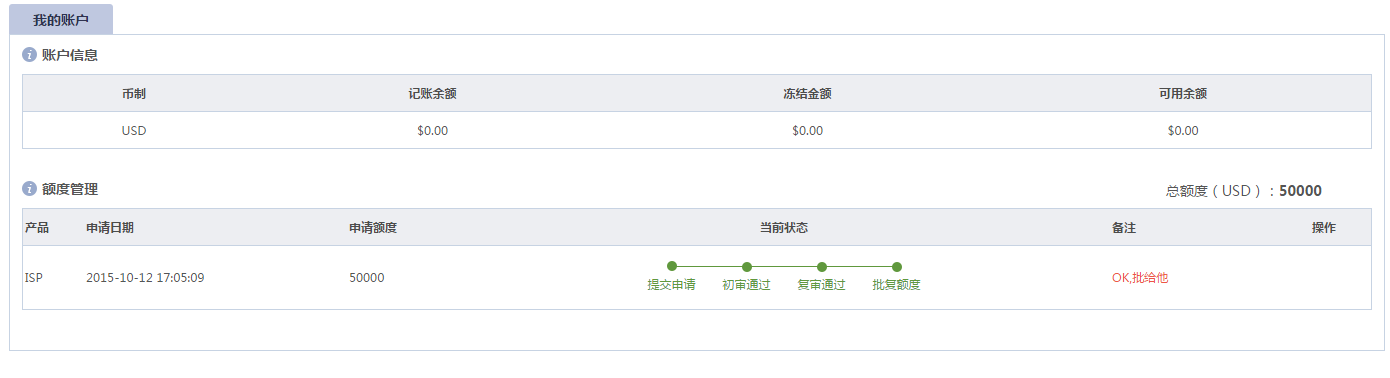1390x378 pixels.
Task: Select the 提交申请 progress dot
Action: point(672,266)
